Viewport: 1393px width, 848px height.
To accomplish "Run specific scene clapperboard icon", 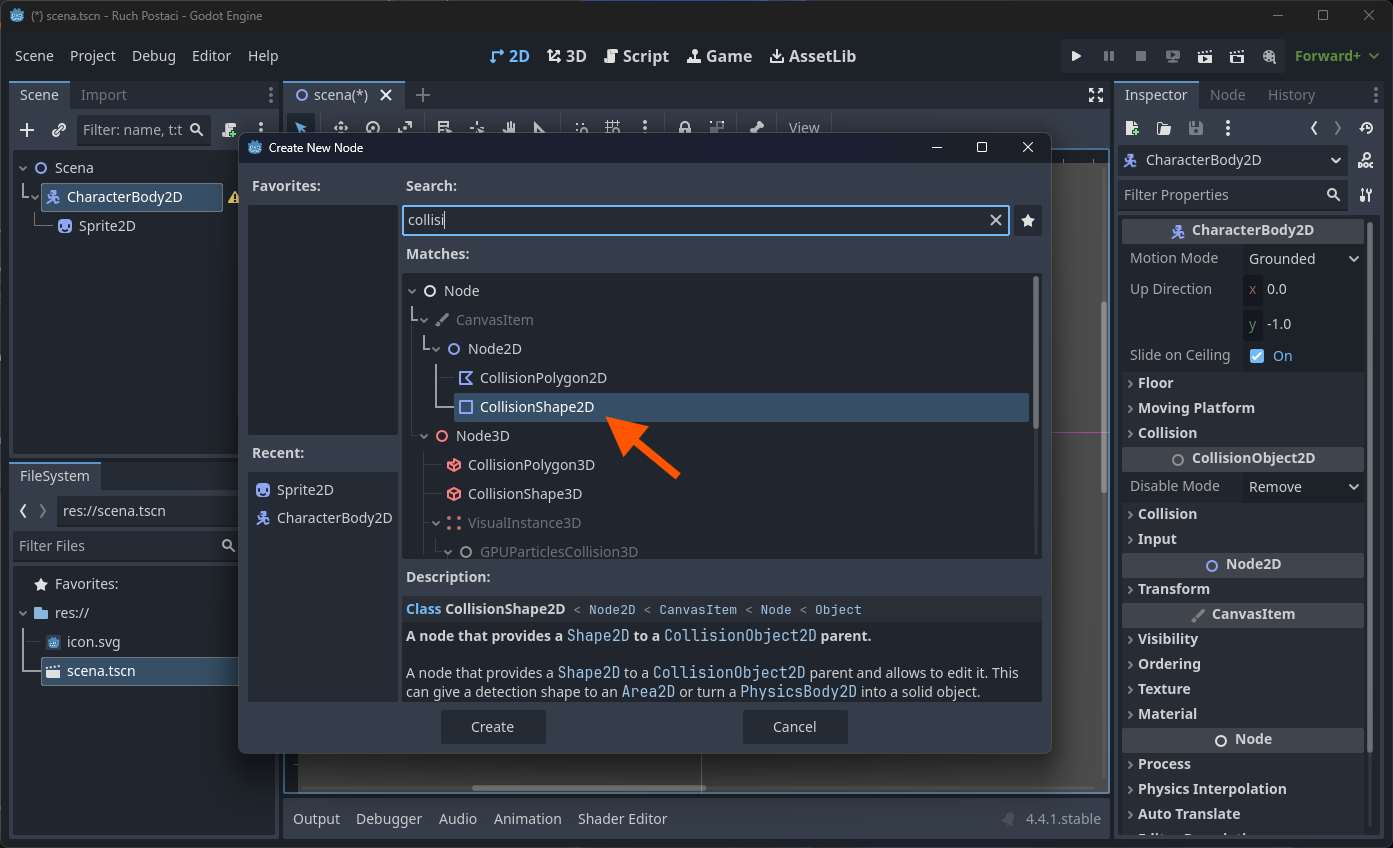I will (1237, 56).
